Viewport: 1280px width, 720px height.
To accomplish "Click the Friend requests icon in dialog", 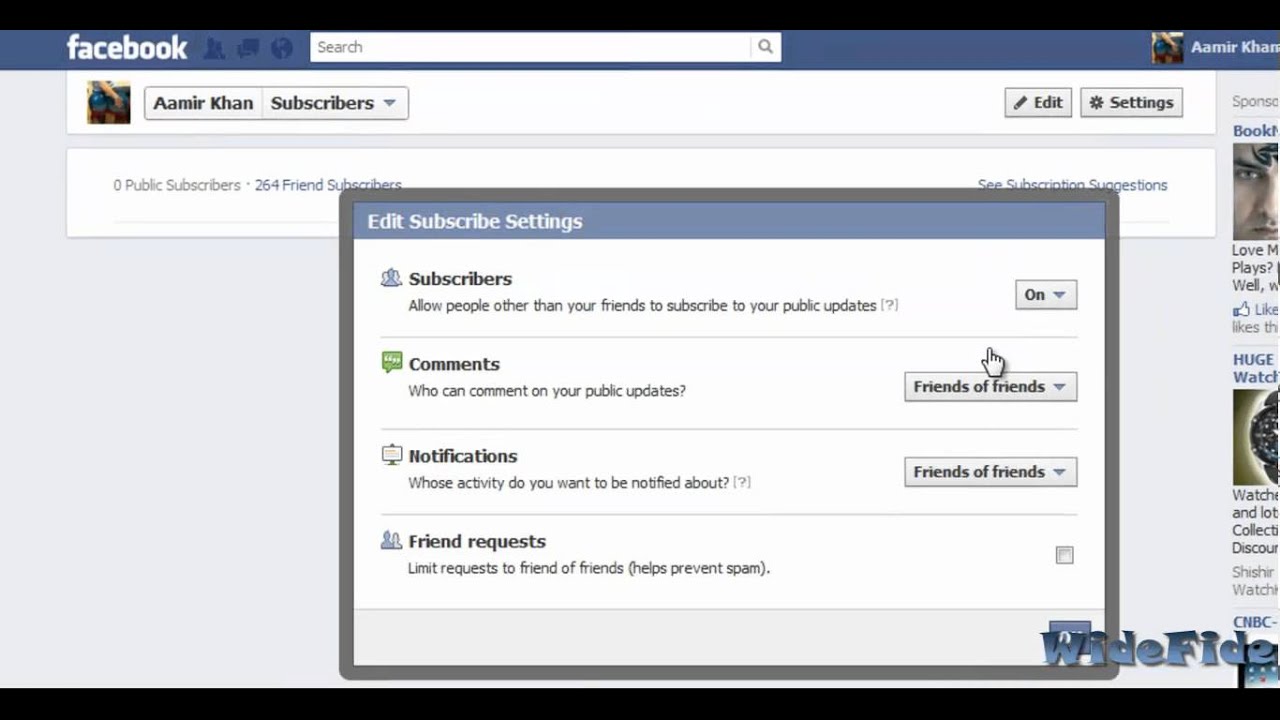I will tap(391, 540).
